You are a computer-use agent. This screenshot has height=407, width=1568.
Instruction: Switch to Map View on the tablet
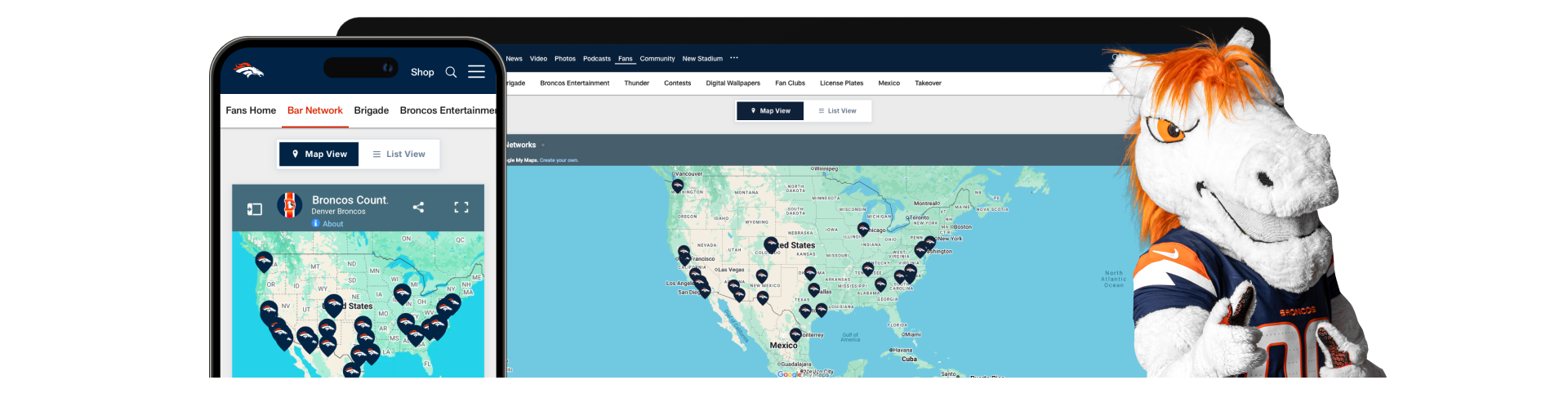[770, 111]
